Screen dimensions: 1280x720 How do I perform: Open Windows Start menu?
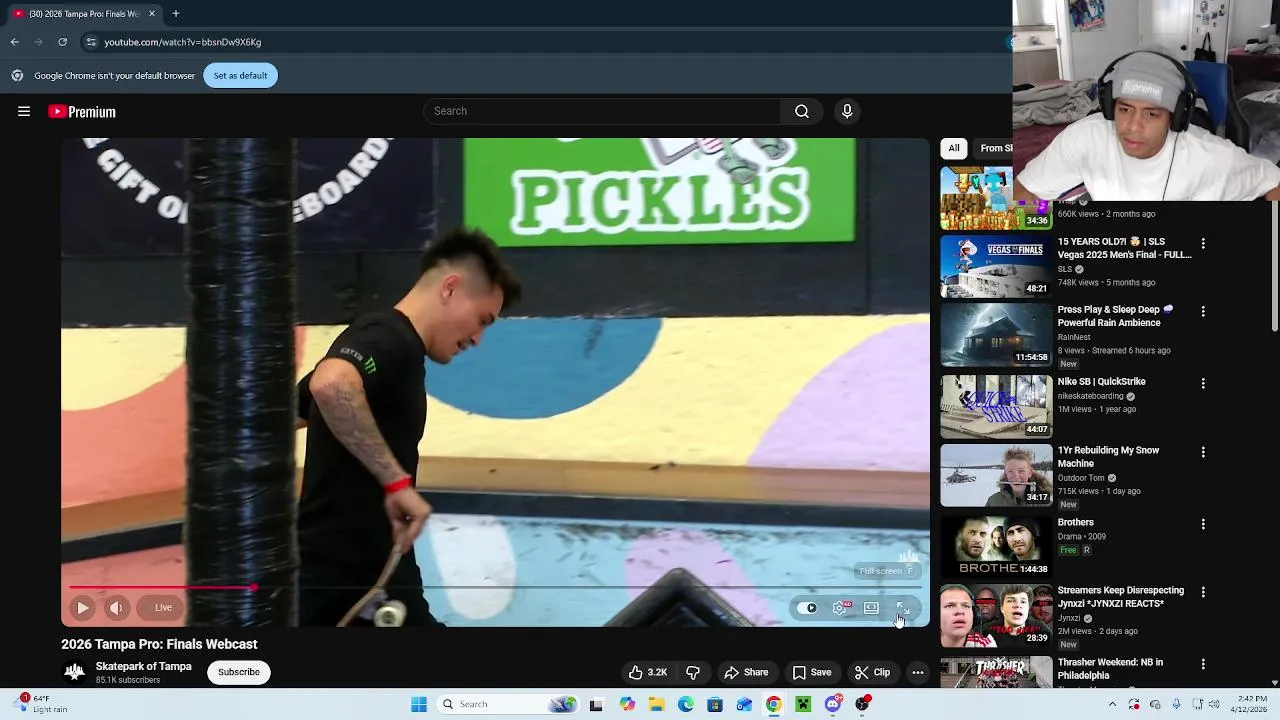tap(419, 704)
